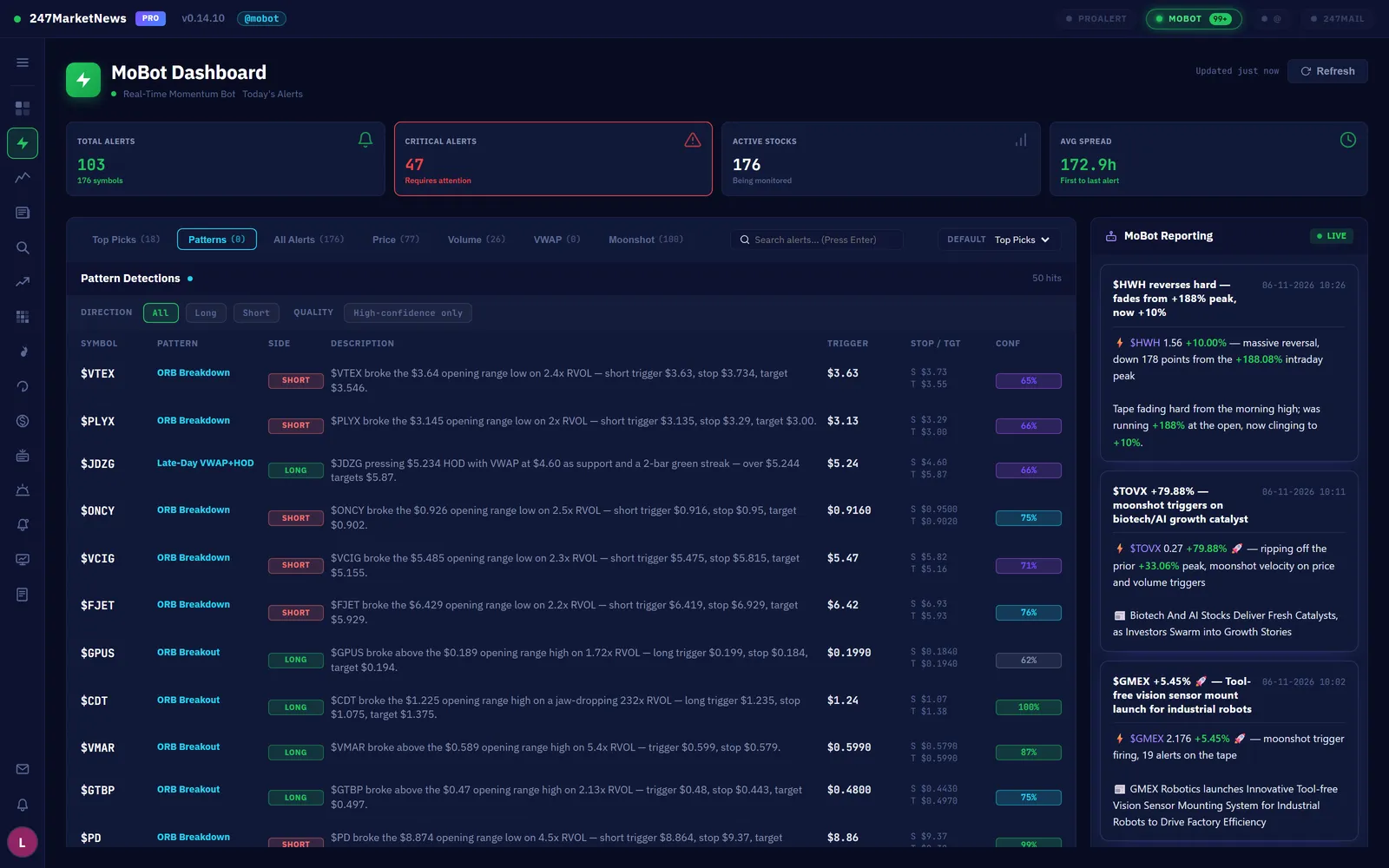Screen dimensions: 1389x868
Task: Open the TV broadcast sidebar icon
Action: [23, 456]
